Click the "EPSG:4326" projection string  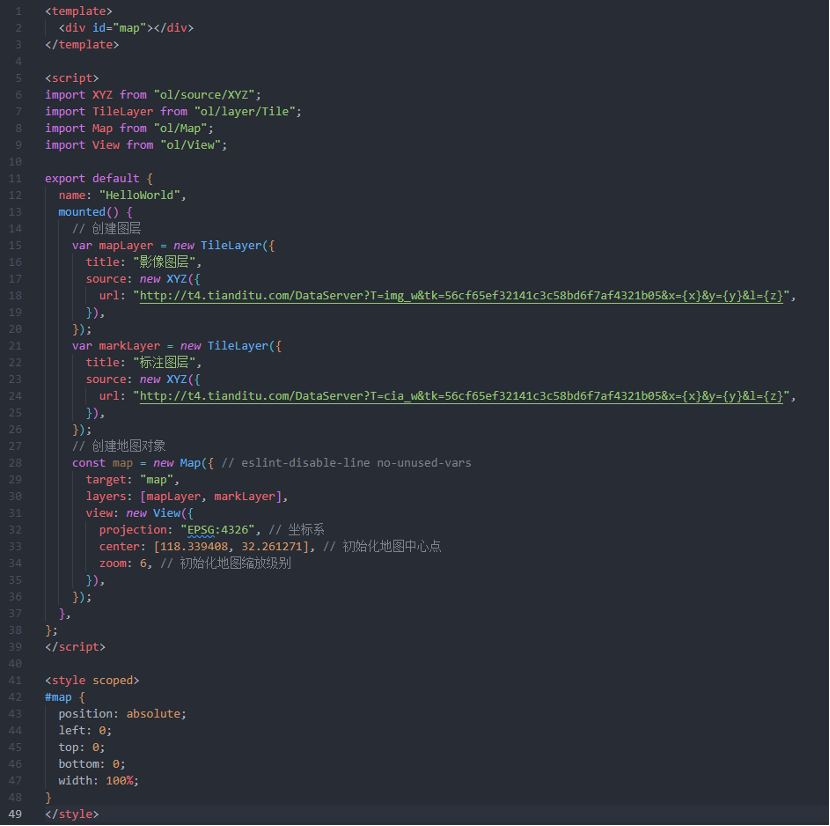[218, 530]
